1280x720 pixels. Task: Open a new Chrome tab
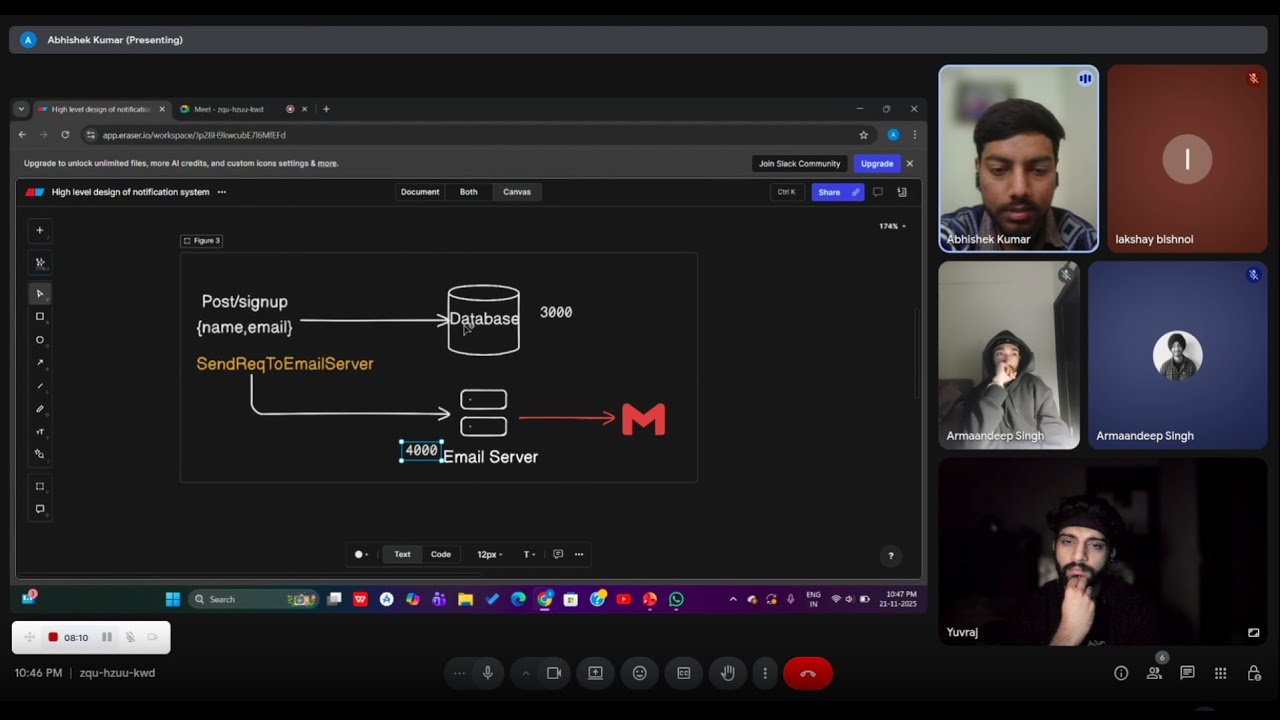tap(326, 109)
